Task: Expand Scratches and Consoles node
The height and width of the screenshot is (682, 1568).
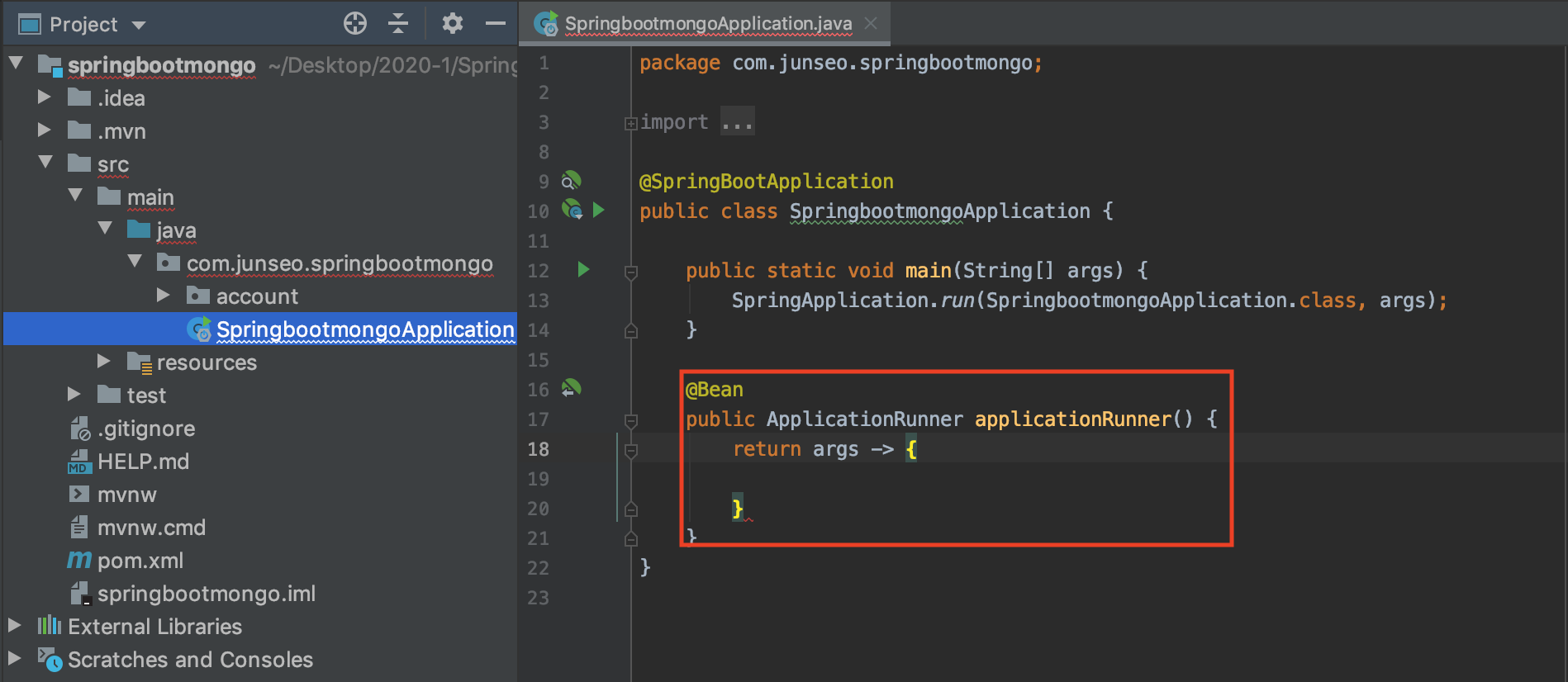Action: tap(15, 658)
